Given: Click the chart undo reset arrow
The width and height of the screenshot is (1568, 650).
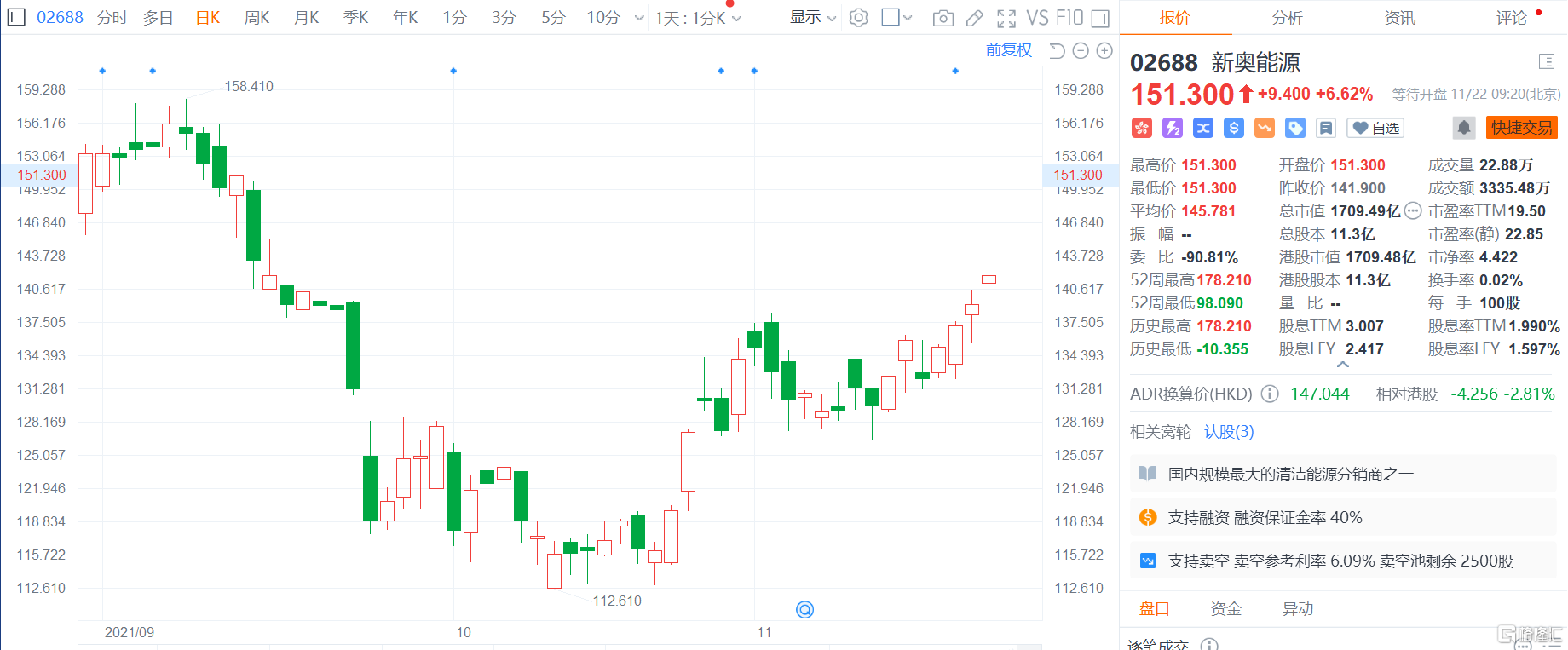Looking at the screenshot, I should [1057, 51].
